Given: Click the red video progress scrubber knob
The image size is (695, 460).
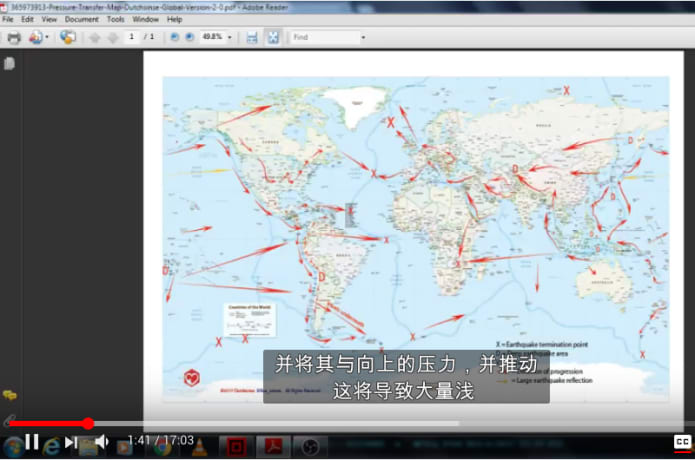Looking at the screenshot, I should (88, 424).
